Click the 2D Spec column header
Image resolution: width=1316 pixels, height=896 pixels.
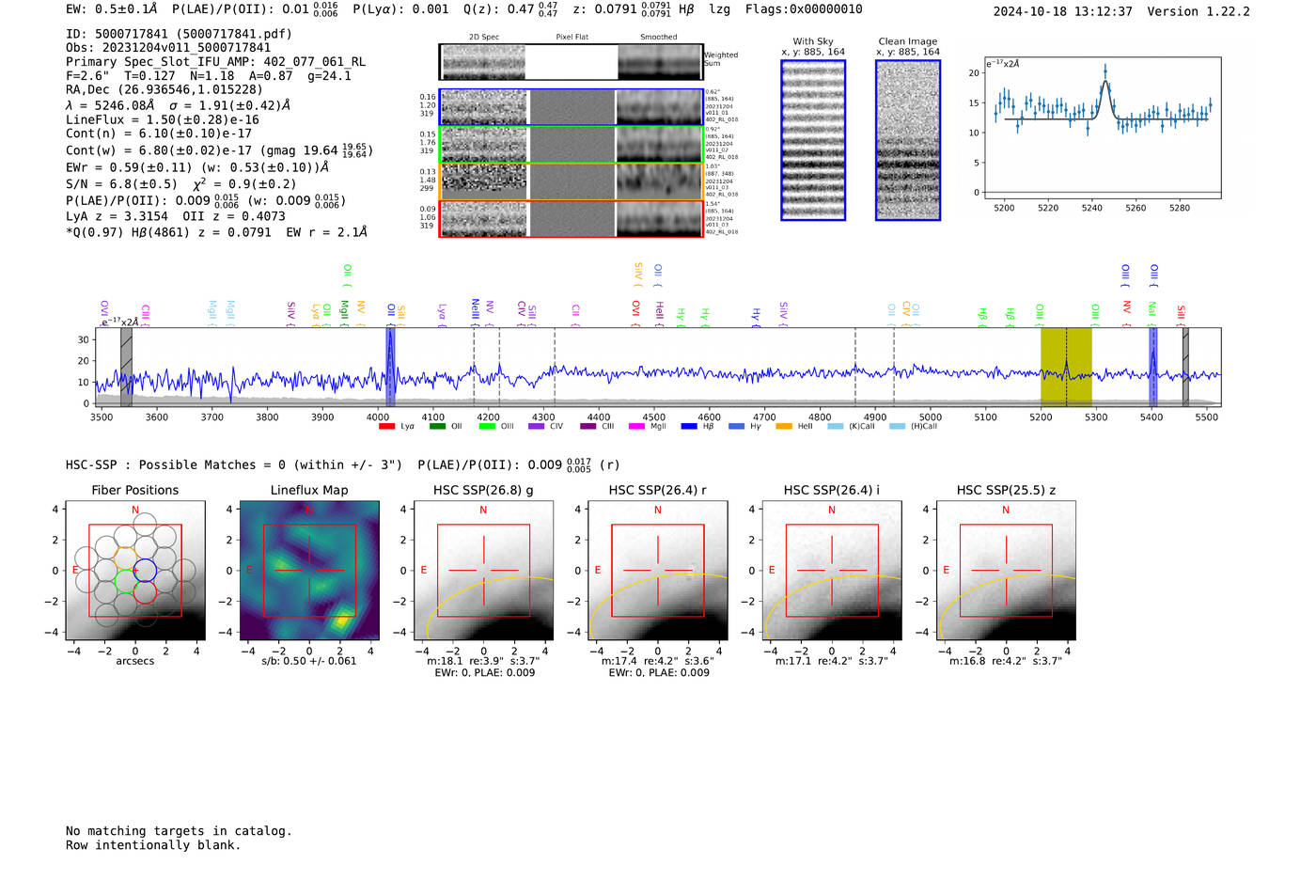click(x=484, y=38)
